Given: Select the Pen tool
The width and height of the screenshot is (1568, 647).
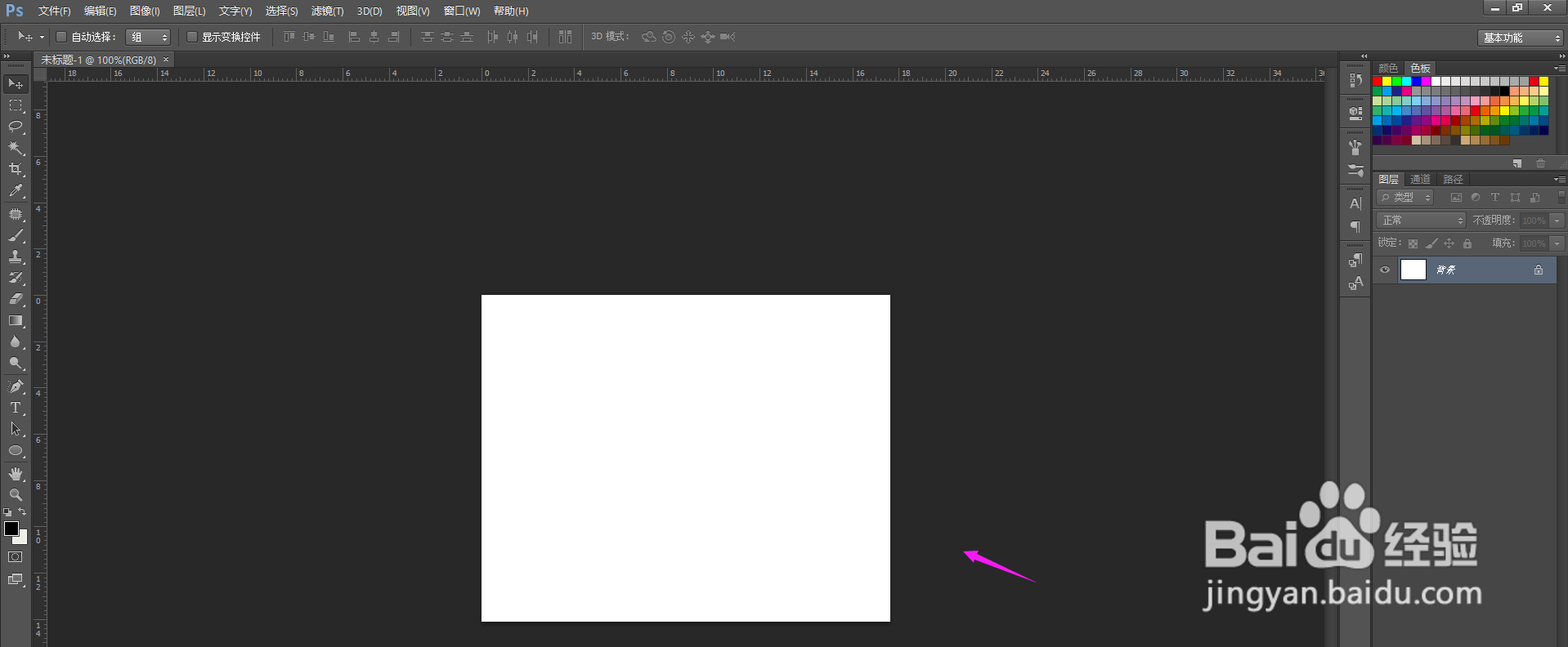Looking at the screenshot, I should [16, 386].
